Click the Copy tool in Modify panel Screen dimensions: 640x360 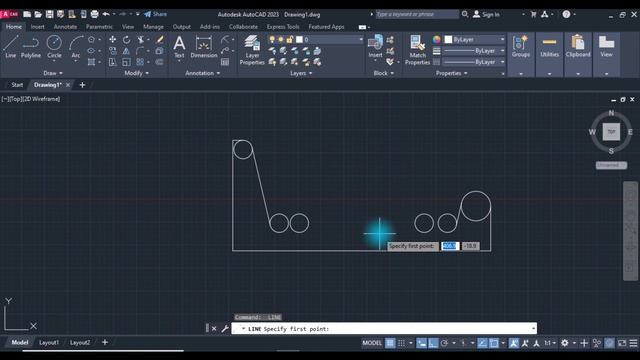tap(113, 51)
